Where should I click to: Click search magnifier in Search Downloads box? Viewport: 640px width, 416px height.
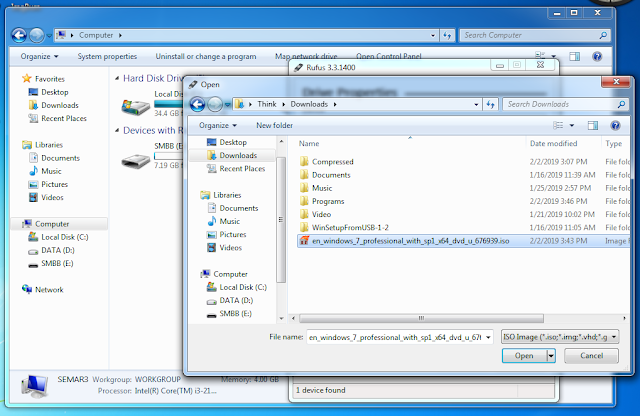coord(621,105)
